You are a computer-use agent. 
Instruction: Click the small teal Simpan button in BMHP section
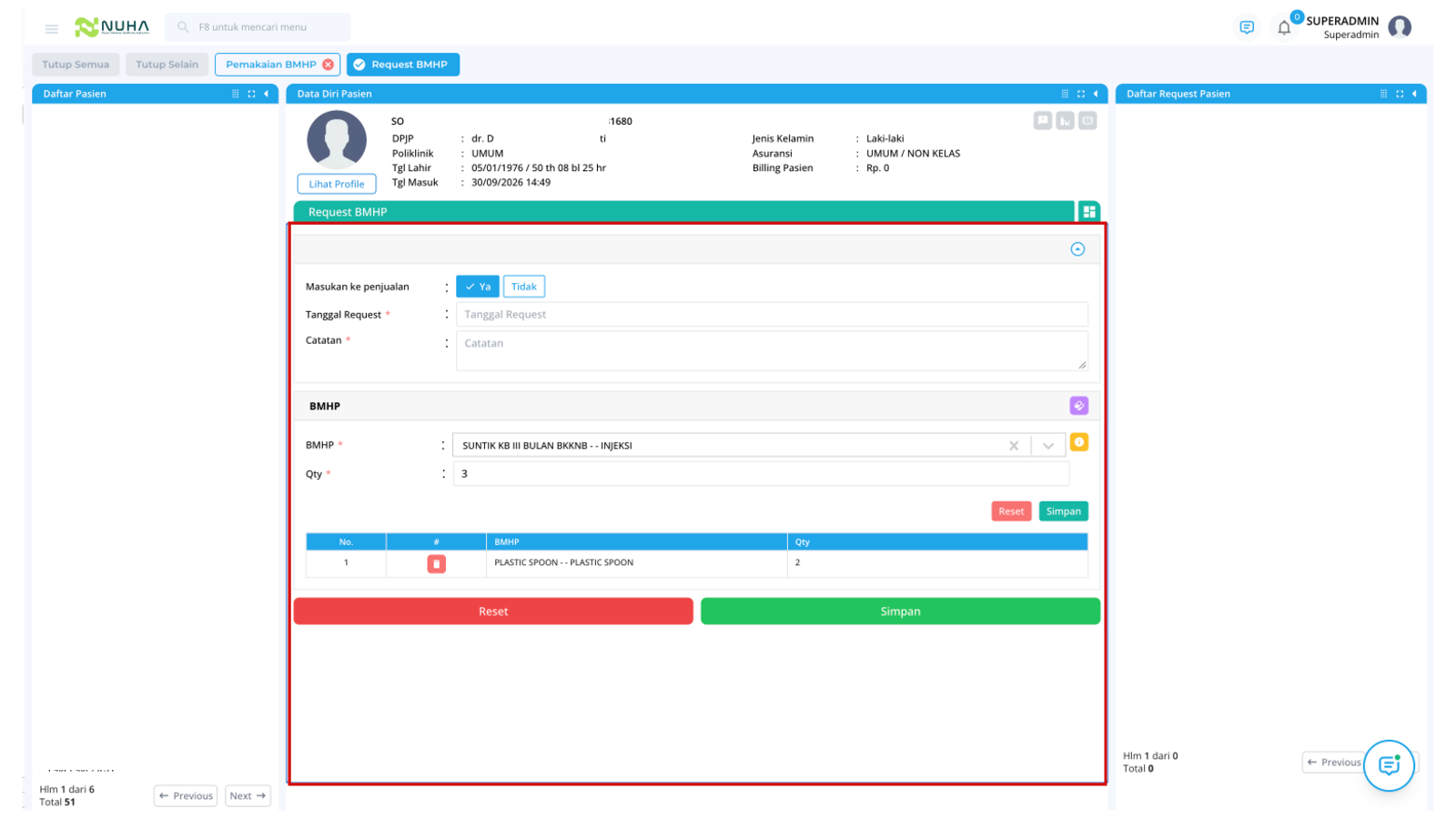(1064, 511)
